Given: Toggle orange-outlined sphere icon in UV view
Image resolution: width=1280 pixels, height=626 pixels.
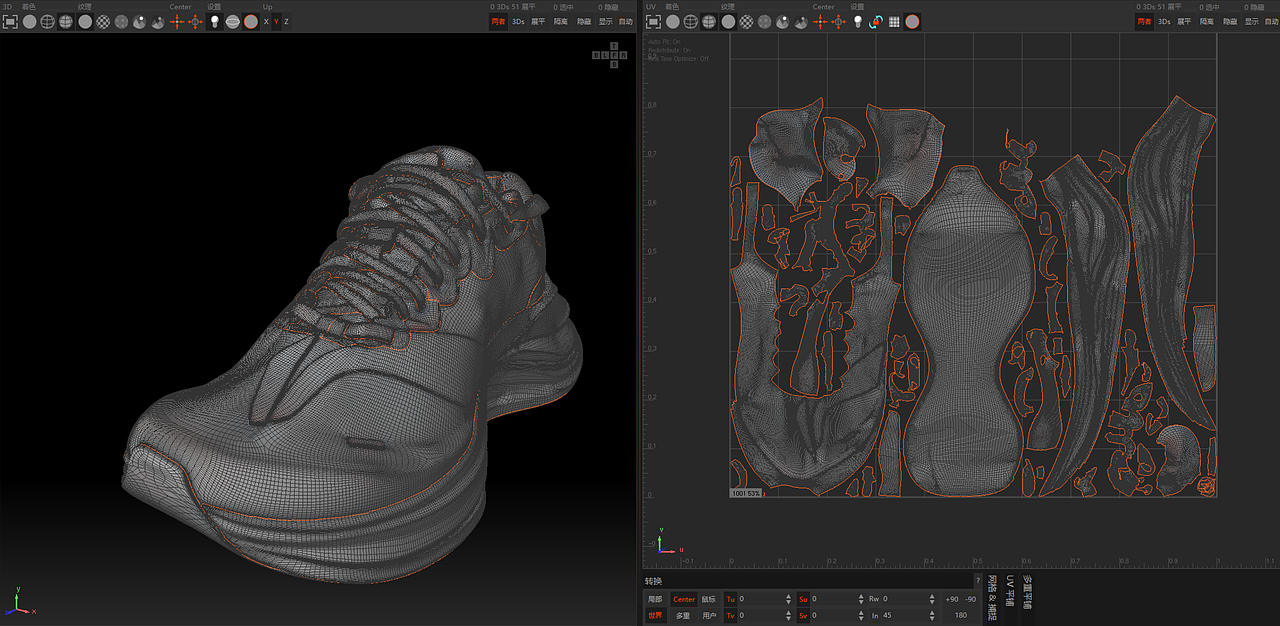Looking at the screenshot, I should 912,21.
